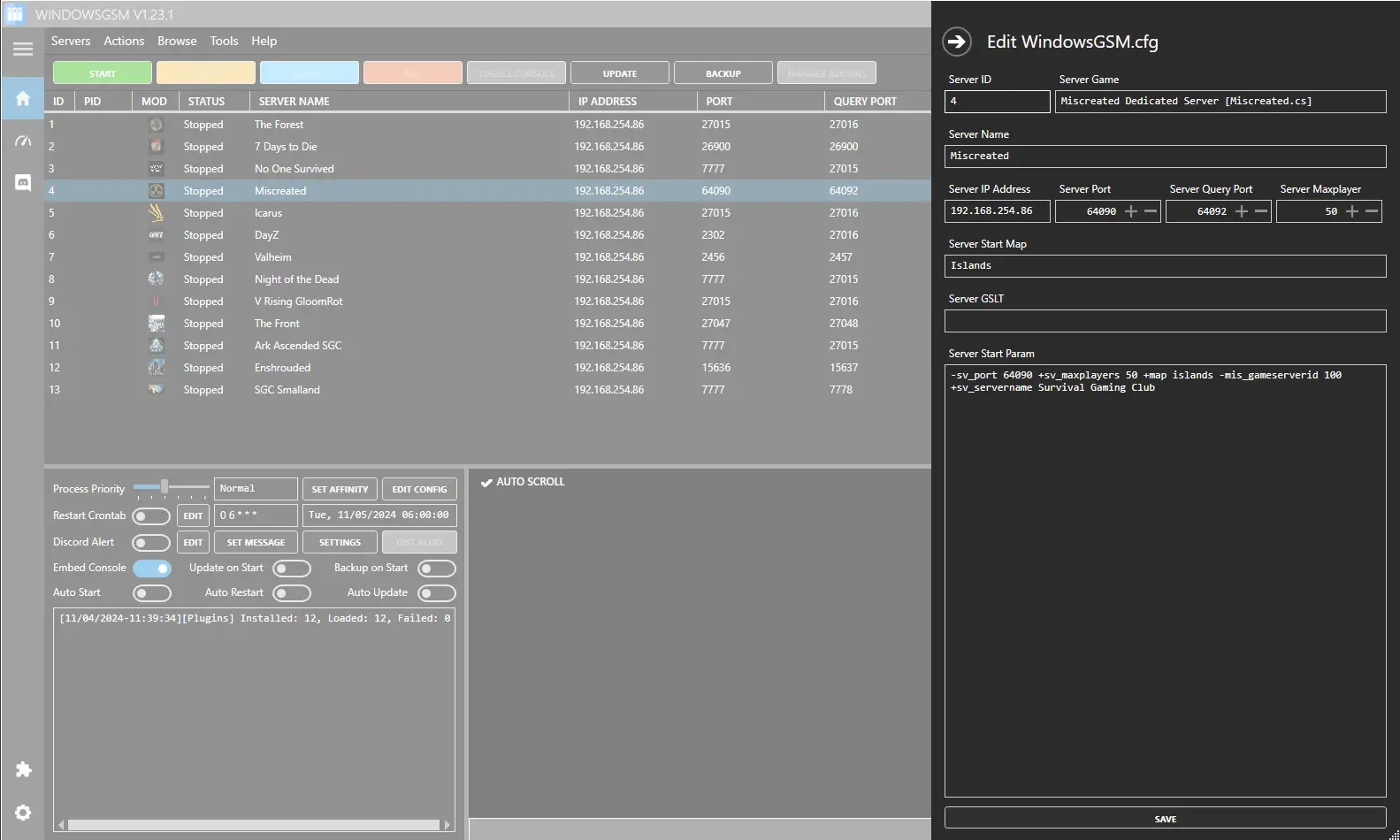Open the Help menu
Image resolution: width=1400 pixels, height=840 pixels.
(x=264, y=41)
